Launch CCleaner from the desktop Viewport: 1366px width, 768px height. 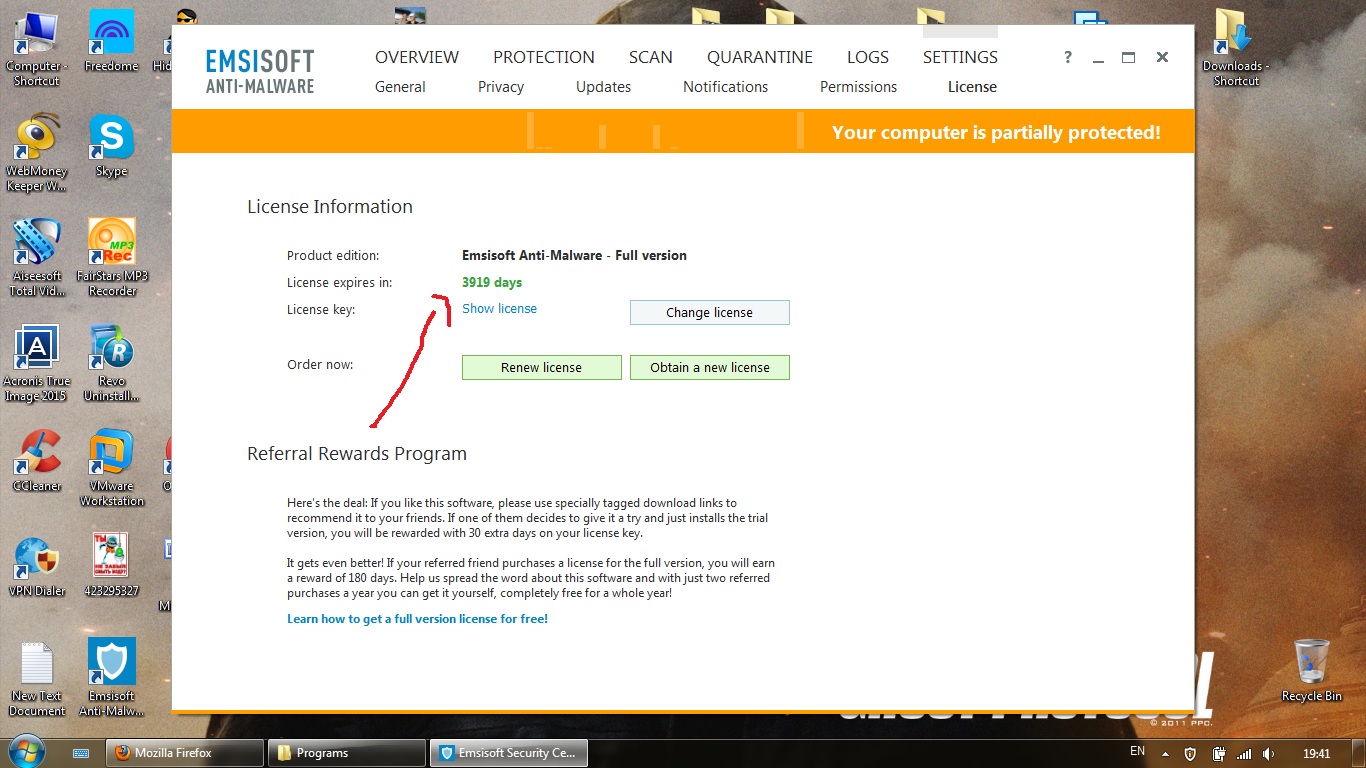[37, 461]
